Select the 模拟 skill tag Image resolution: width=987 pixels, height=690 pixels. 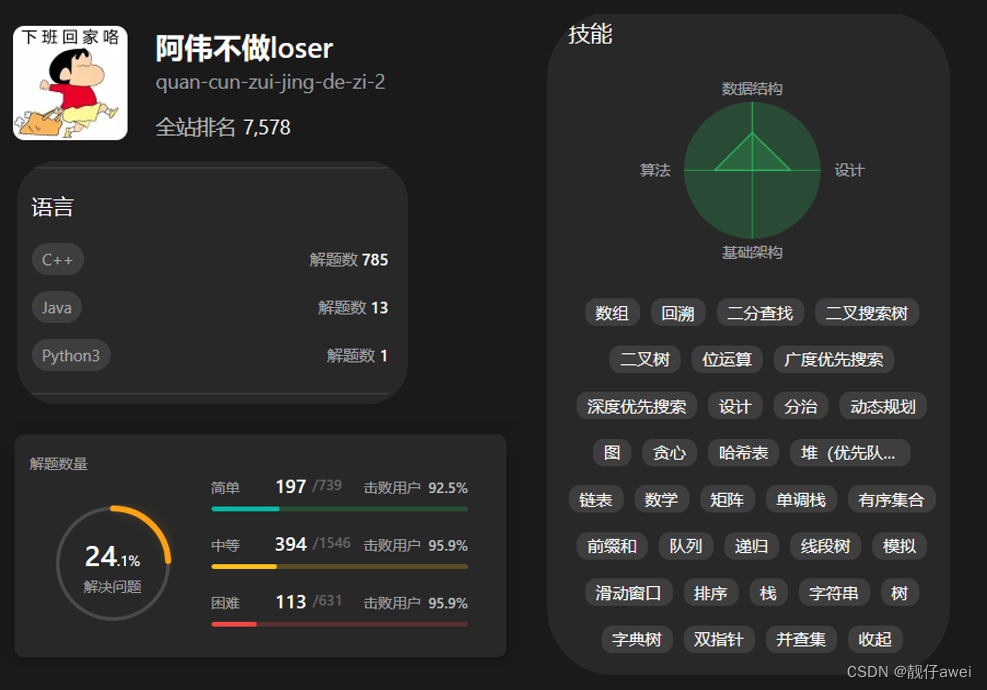tap(900, 546)
